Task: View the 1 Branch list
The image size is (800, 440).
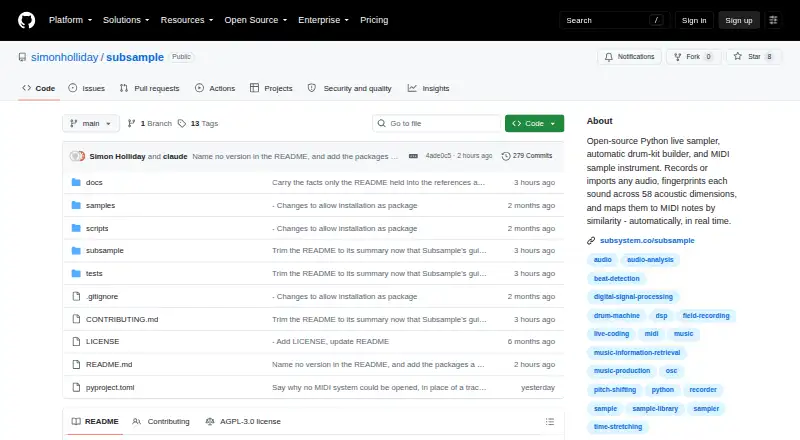Action: (x=149, y=124)
